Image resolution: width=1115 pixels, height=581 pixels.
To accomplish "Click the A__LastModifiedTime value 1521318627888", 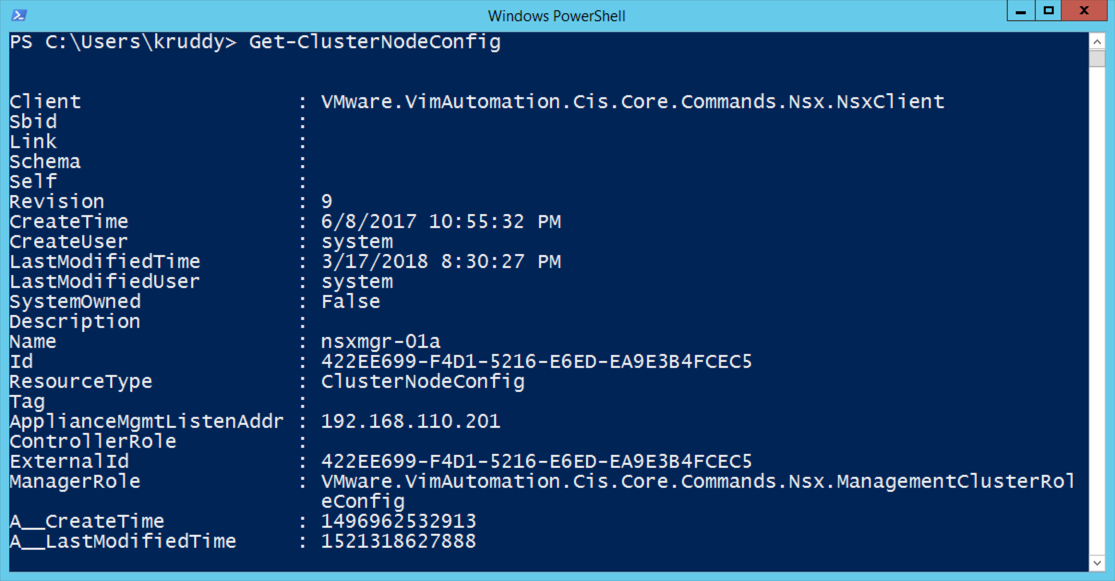I will point(398,541).
